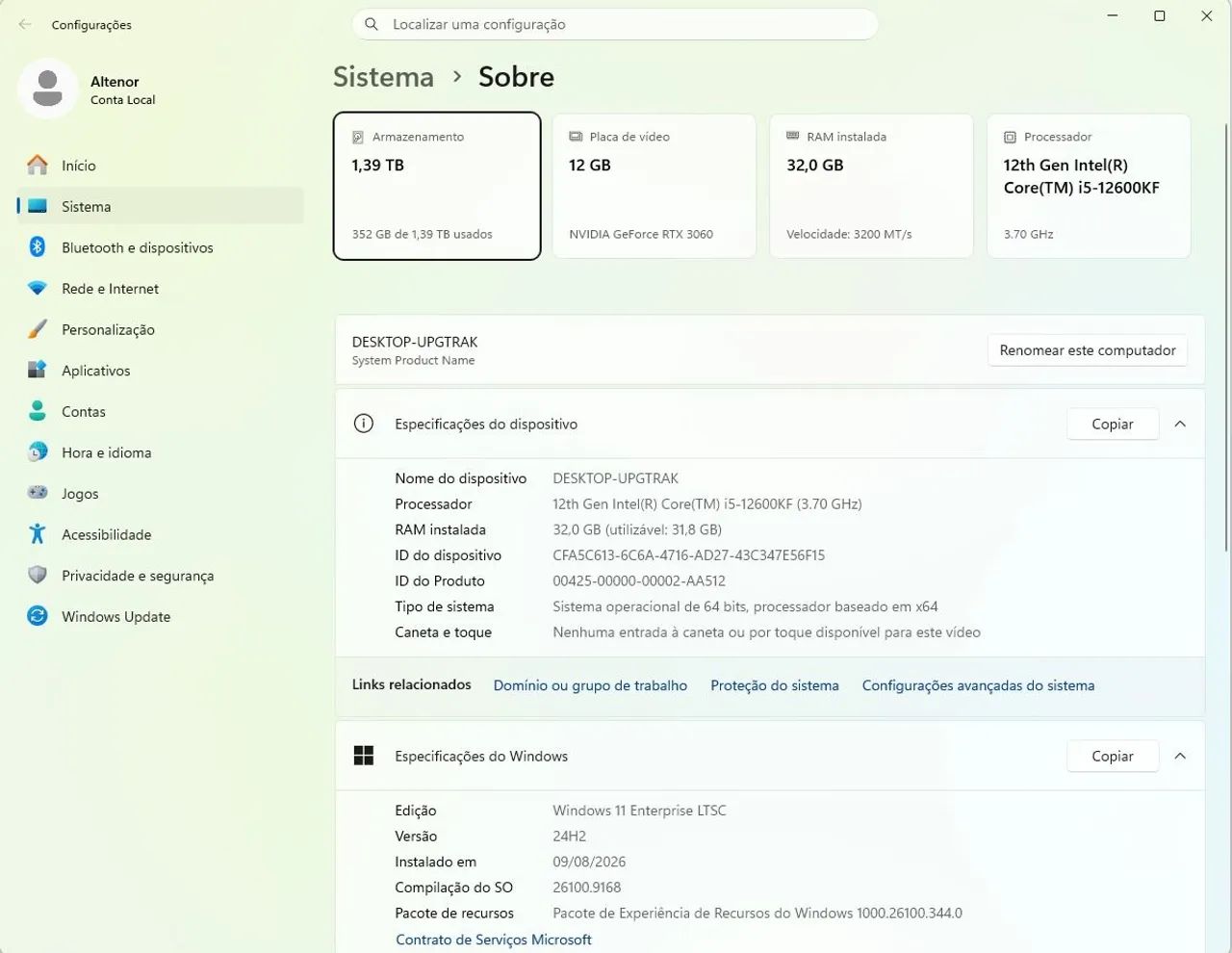Click the Rede e Internet Wi-Fi icon
Image resolution: width=1232 pixels, height=953 pixels.
tap(38, 289)
